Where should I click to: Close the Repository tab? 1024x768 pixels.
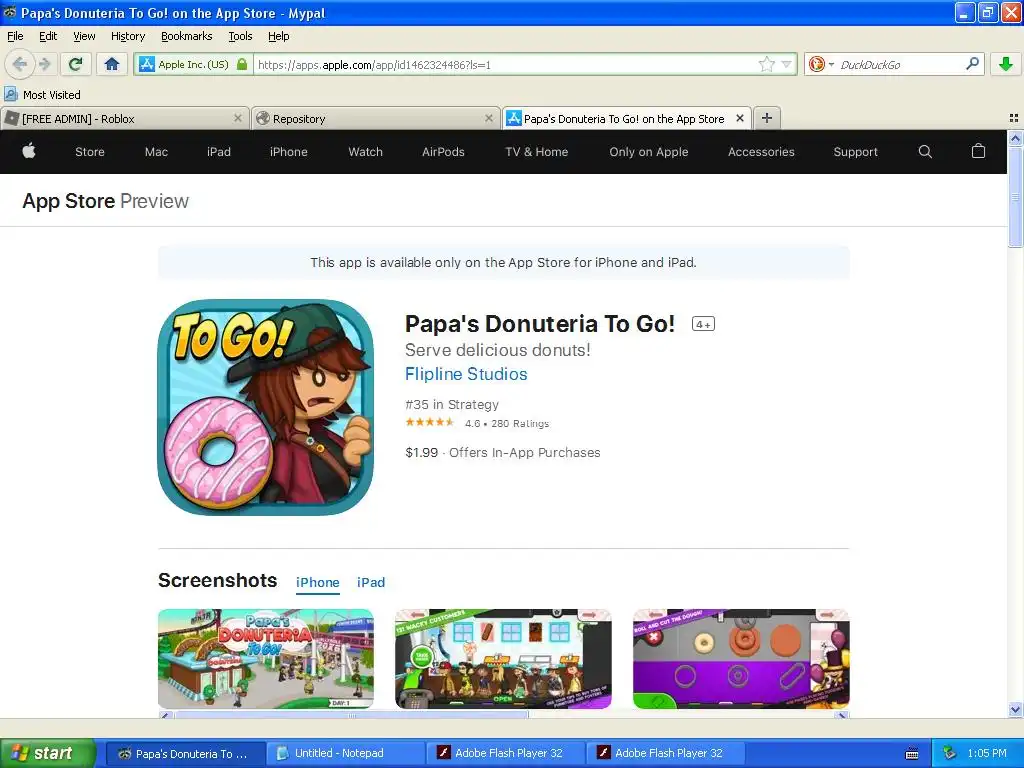(488, 118)
